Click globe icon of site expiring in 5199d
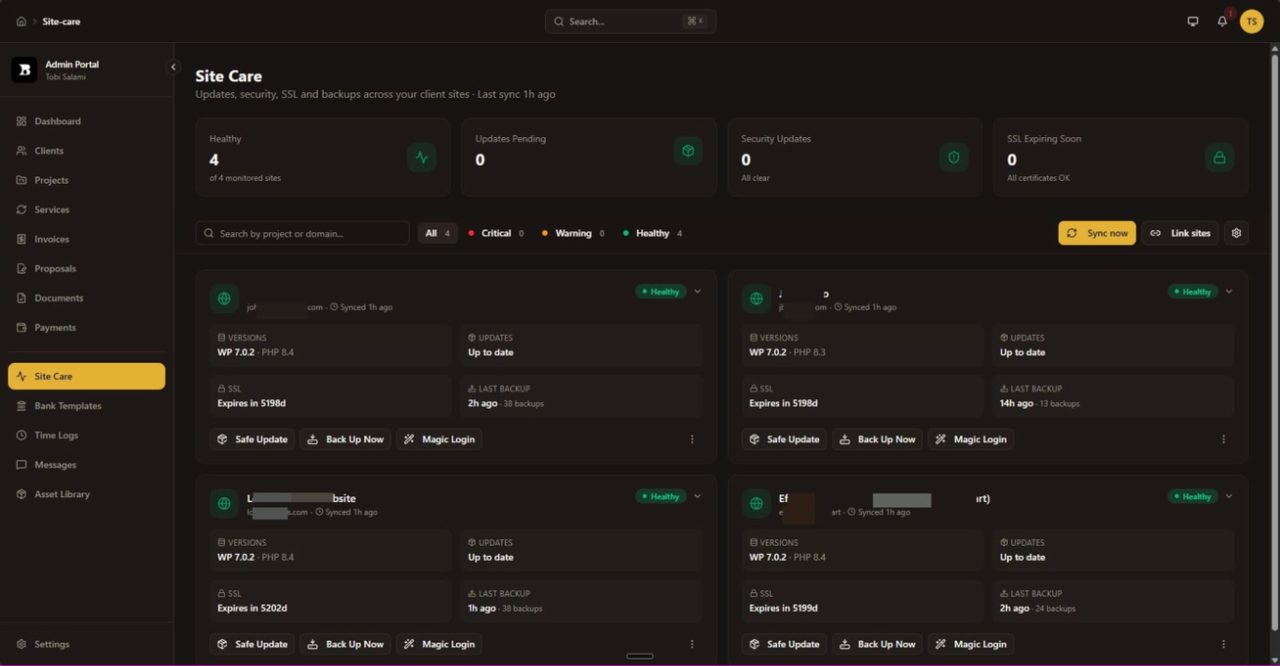This screenshot has height=666, width=1280. click(x=756, y=503)
